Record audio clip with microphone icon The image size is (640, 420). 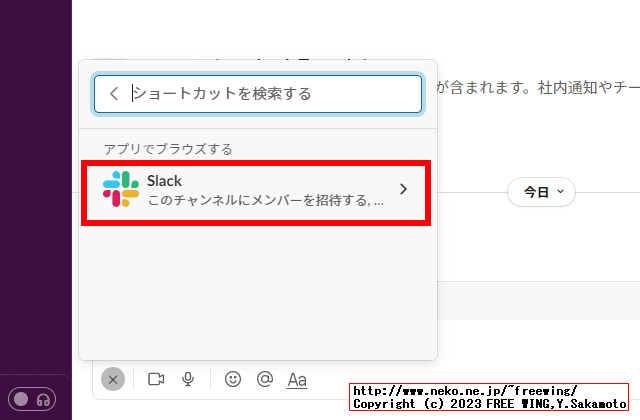click(x=188, y=379)
